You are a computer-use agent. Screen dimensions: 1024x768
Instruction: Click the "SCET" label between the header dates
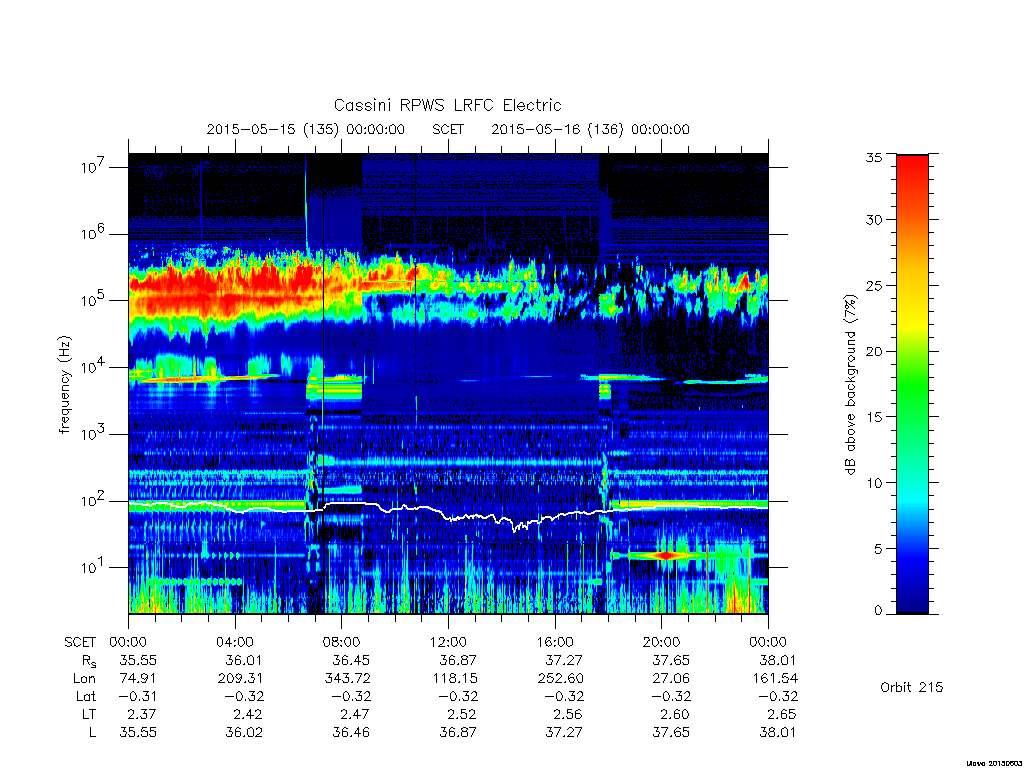pyautogui.click(x=448, y=129)
